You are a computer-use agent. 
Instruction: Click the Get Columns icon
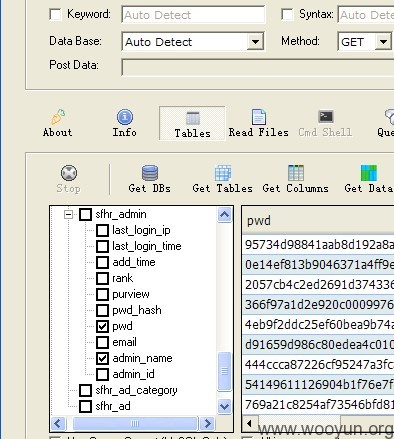click(296, 173)
